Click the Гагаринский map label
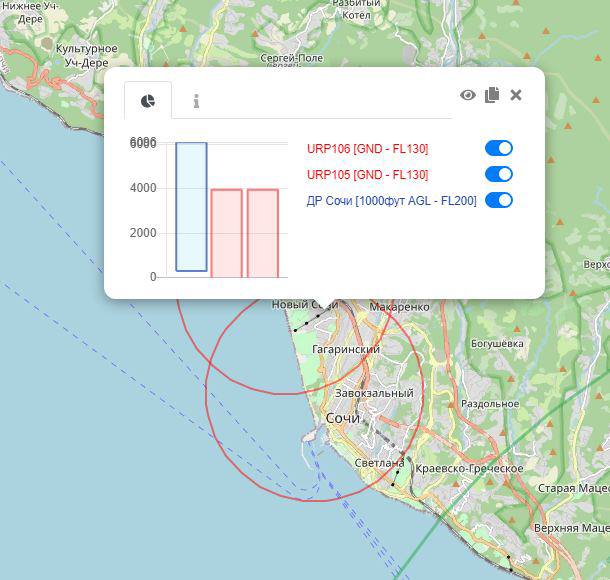This screenshot has width=610, height=580. point(346,349)
